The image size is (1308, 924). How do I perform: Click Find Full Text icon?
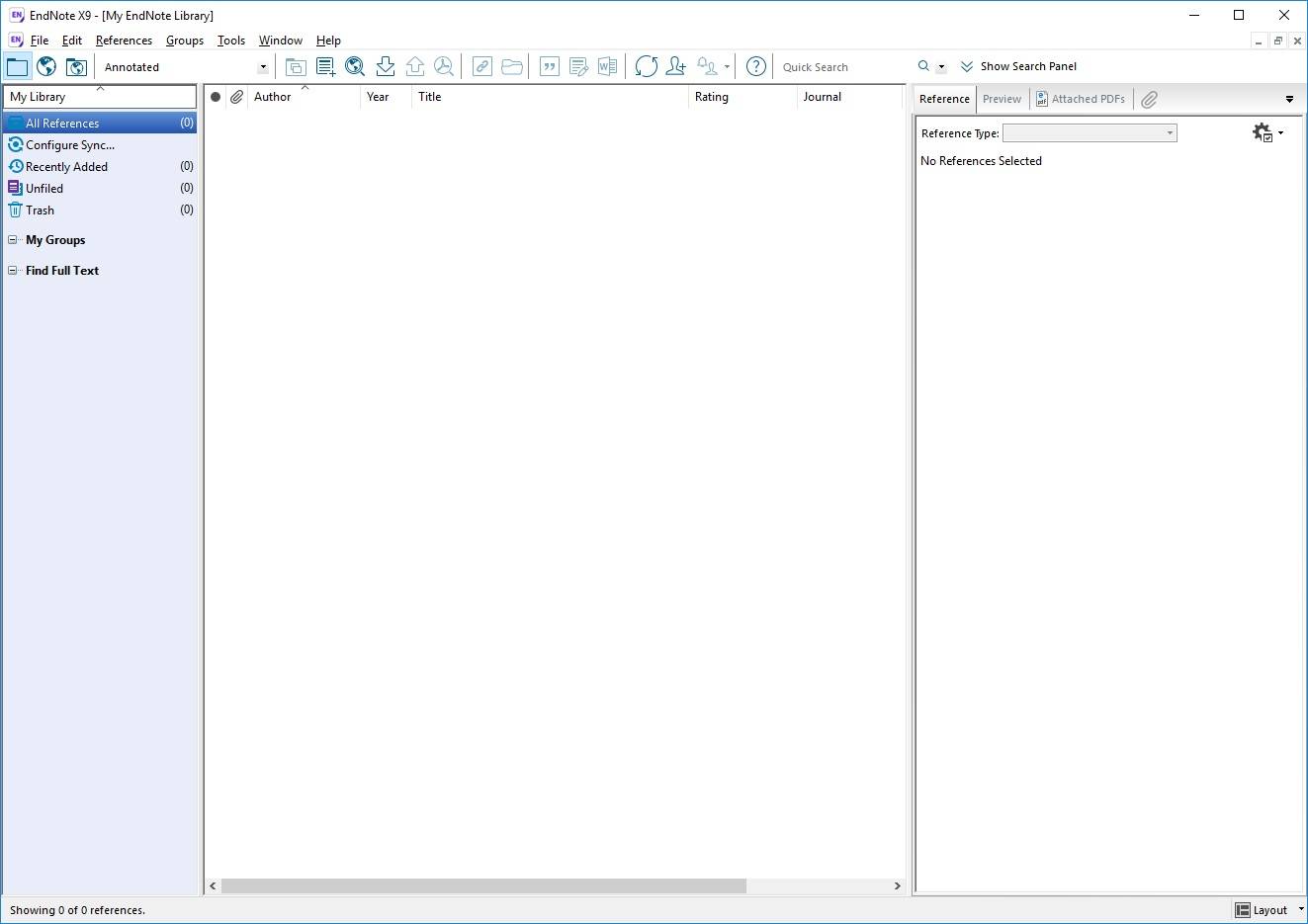point(444,67)
